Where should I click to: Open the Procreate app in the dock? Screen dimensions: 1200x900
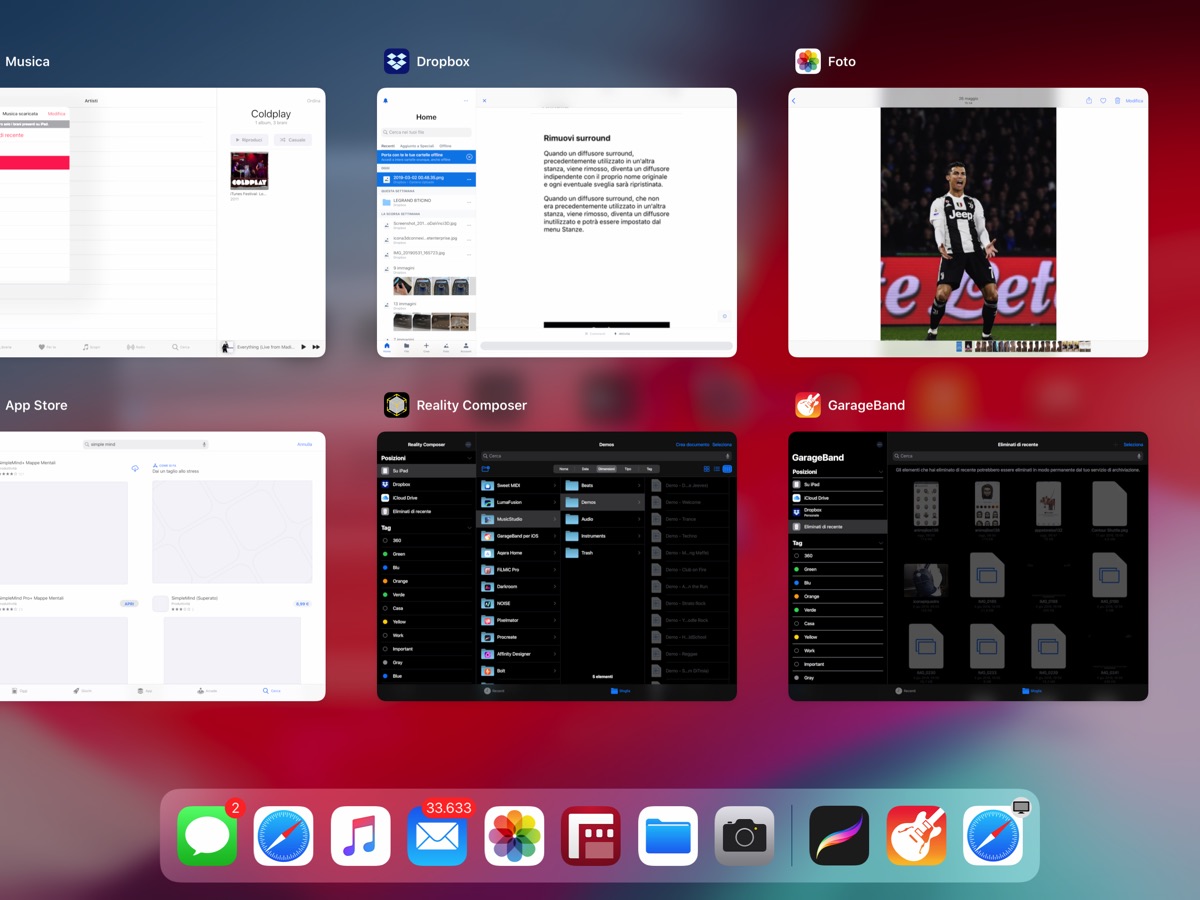[839, 836]
